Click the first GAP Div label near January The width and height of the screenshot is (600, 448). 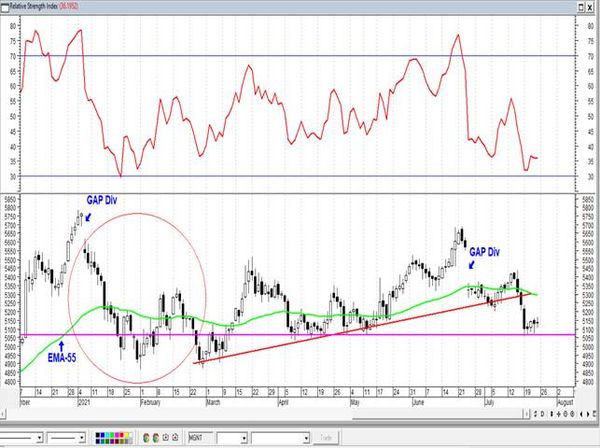click(101, 200)
